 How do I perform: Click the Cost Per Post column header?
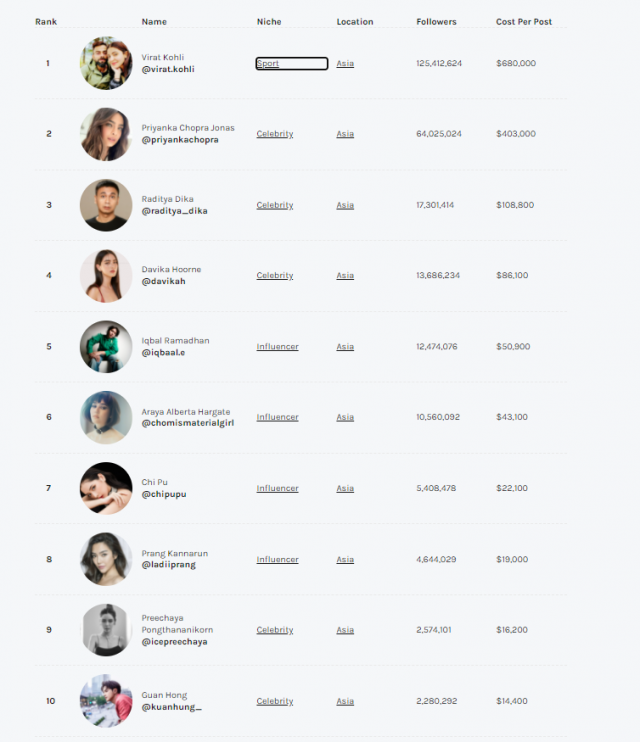point(524,22)
